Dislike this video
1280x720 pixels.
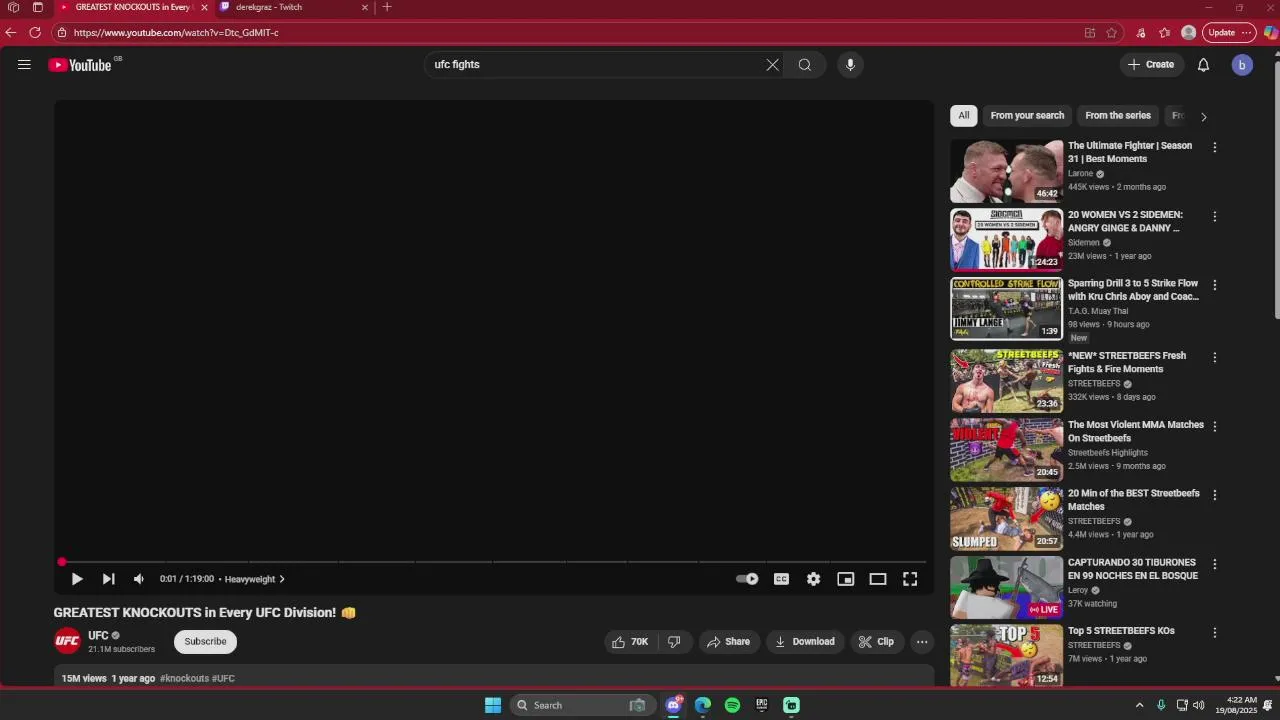(x=674, y=642)
